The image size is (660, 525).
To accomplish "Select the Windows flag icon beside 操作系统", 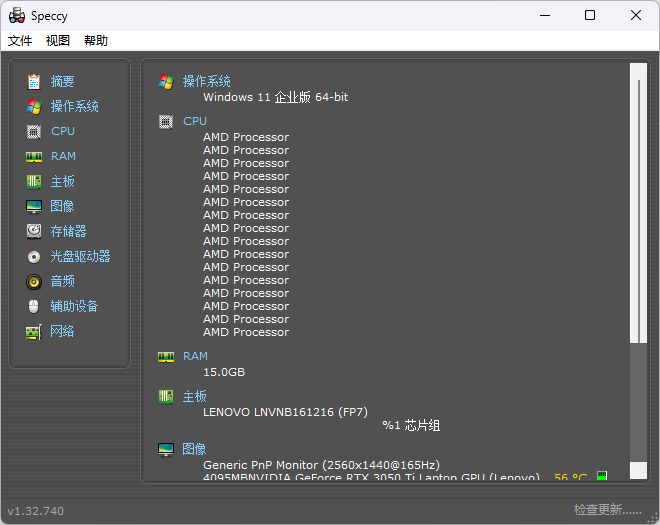I will click(34, 106).
